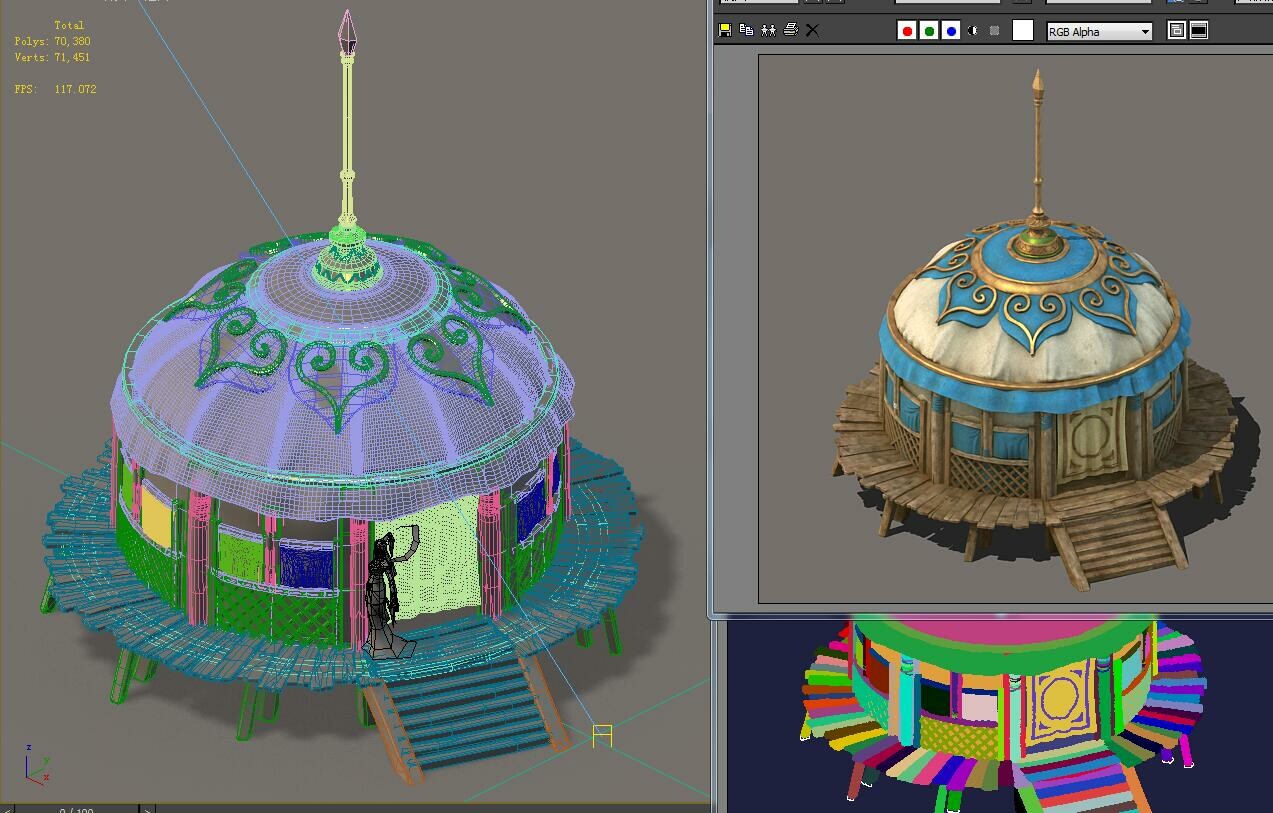Click the white background color swatch
This screenshot has height=813, width=1273.
(x=1022, y=30)
